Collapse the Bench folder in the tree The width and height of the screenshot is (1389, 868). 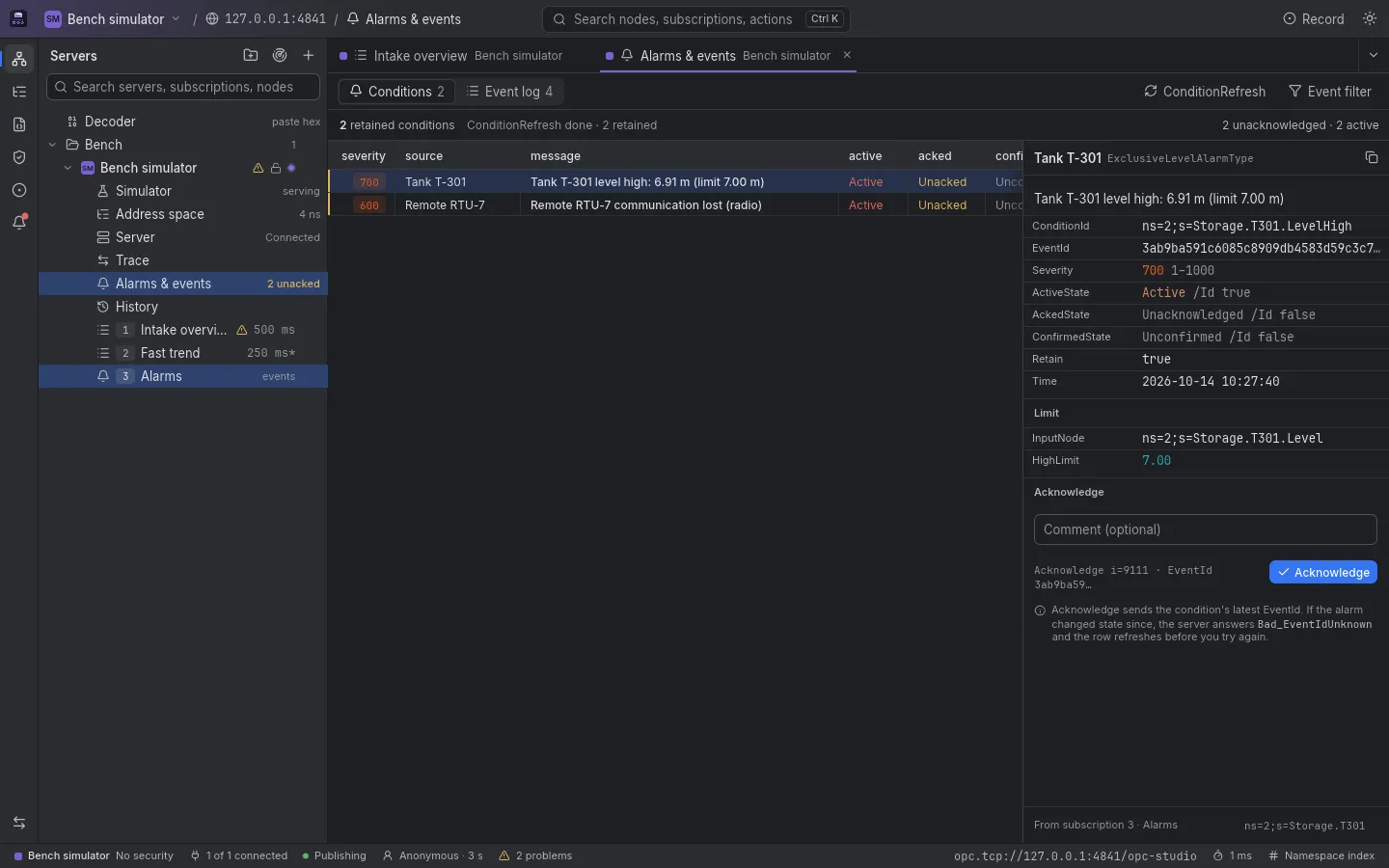[52, 145]
